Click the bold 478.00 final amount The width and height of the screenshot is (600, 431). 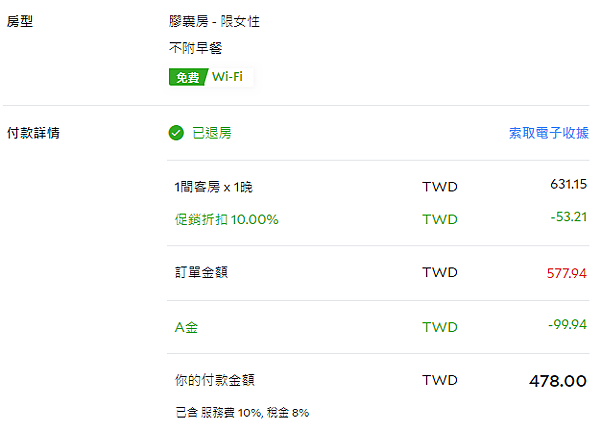[x=558, y=381]
